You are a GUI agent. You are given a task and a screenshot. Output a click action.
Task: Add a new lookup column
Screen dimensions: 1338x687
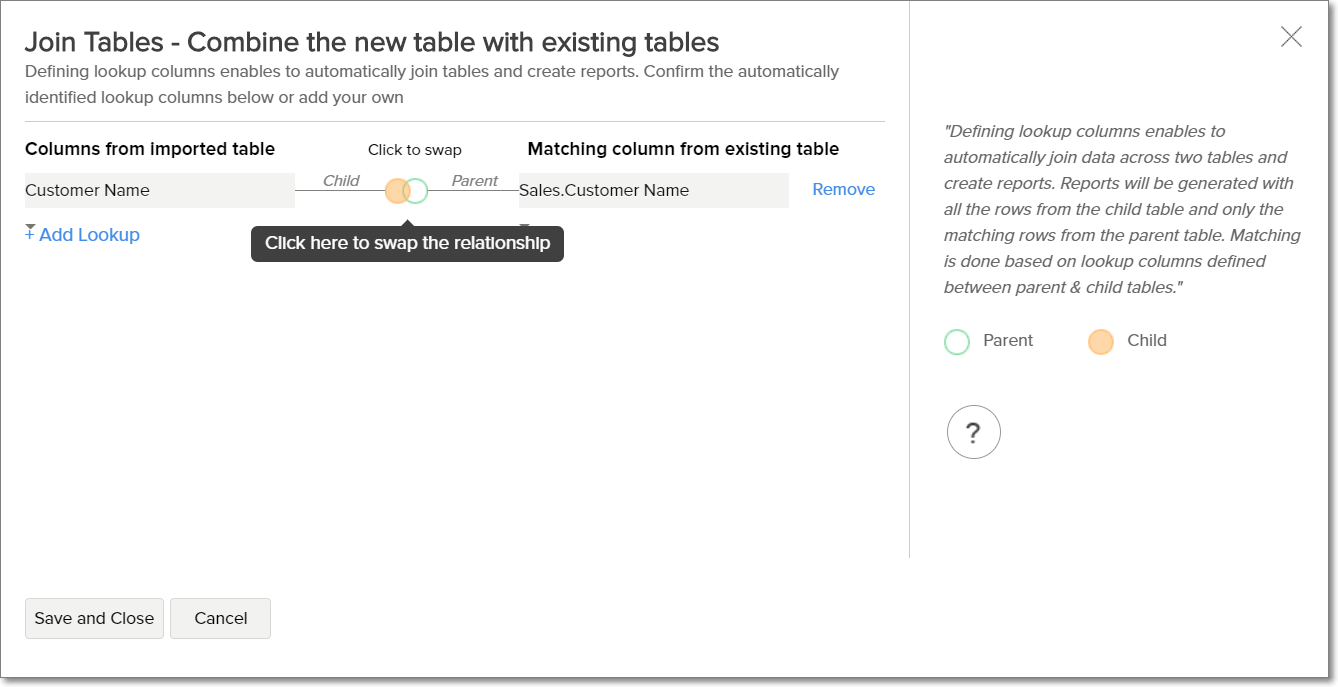89,235
